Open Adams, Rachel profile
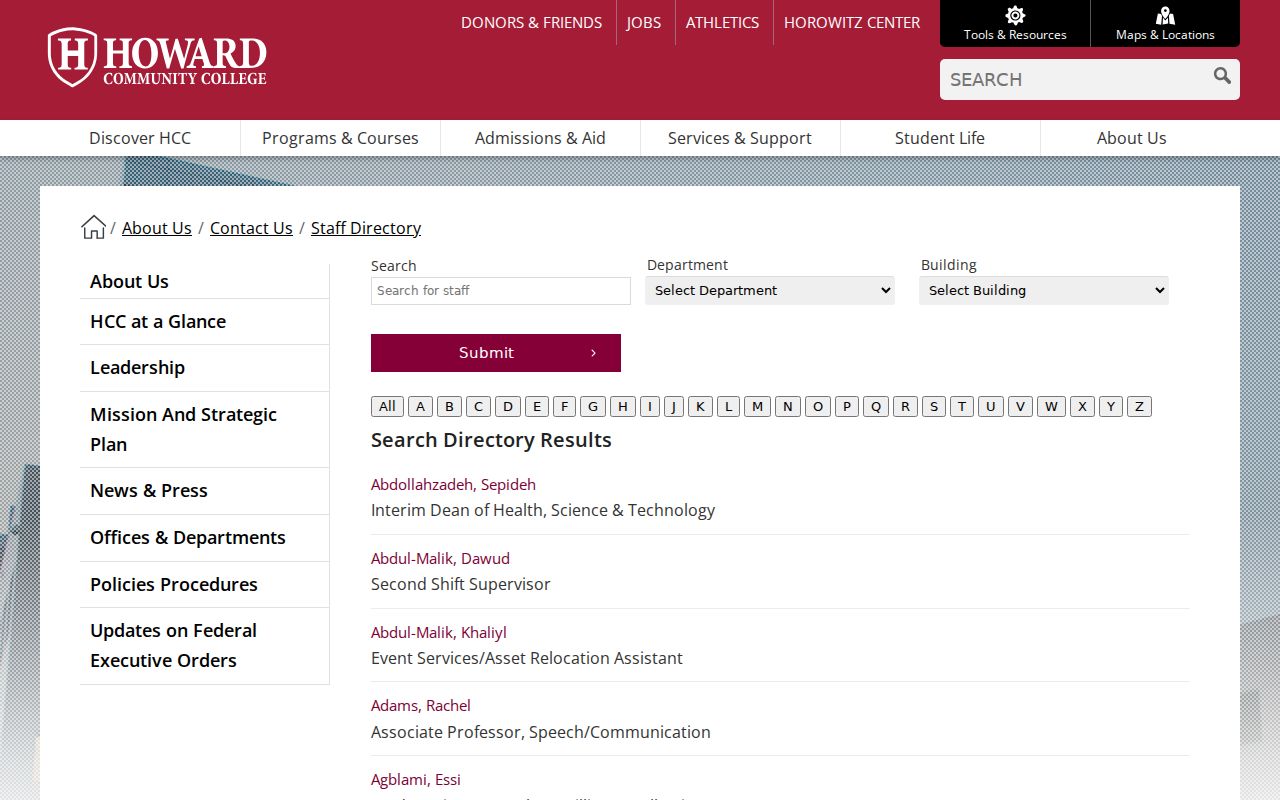Image resolution: width=1280 pixels, height=800 pixels. pos(421,705)
